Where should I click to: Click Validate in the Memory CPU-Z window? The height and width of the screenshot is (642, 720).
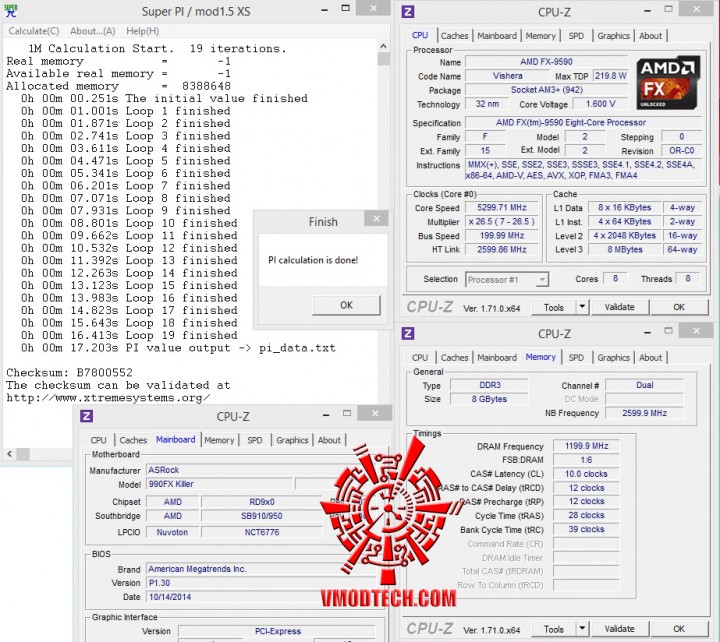point(619,629)
